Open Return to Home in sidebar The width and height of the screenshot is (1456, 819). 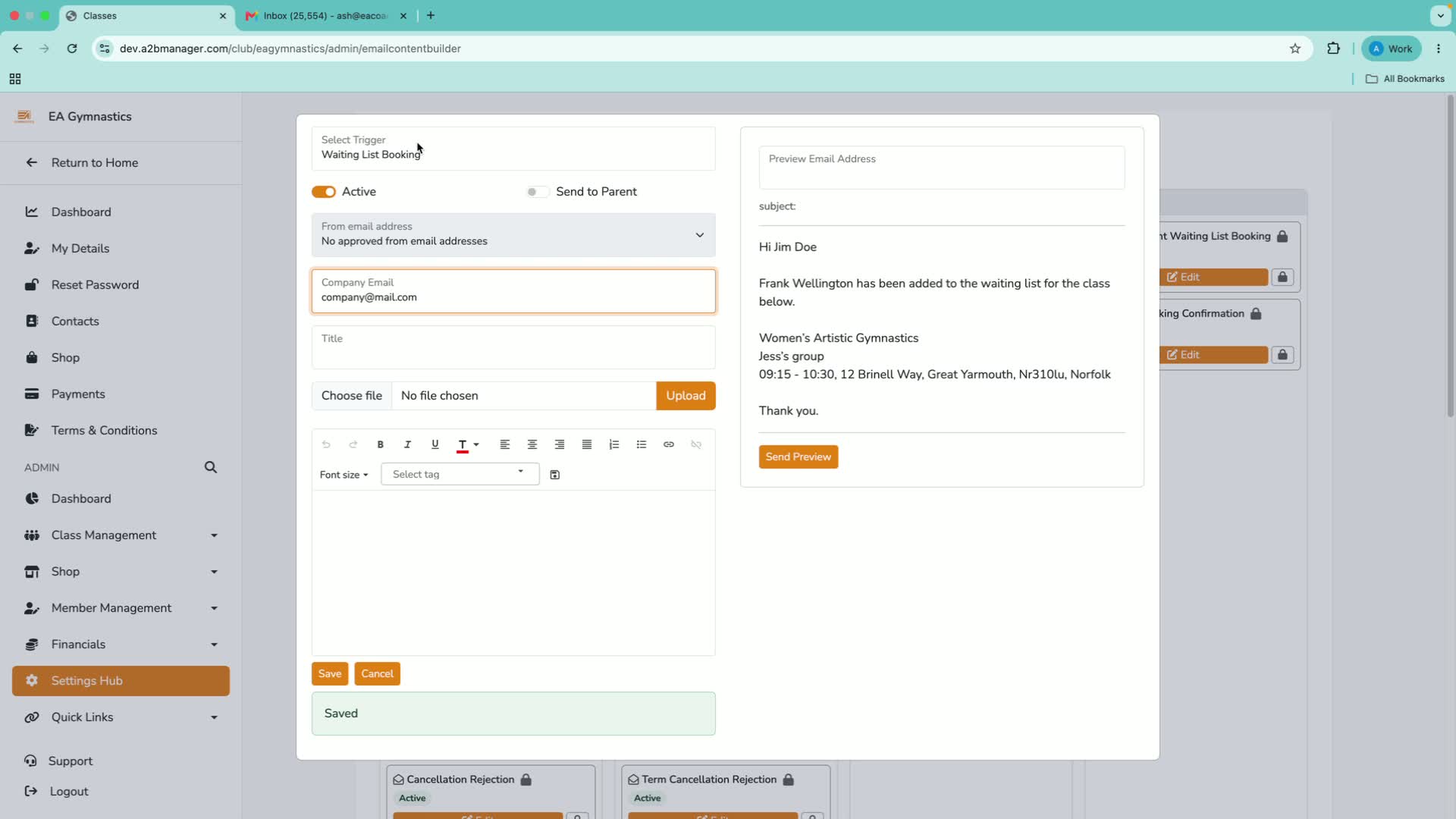pyautogui.click(x=95, y=162)
